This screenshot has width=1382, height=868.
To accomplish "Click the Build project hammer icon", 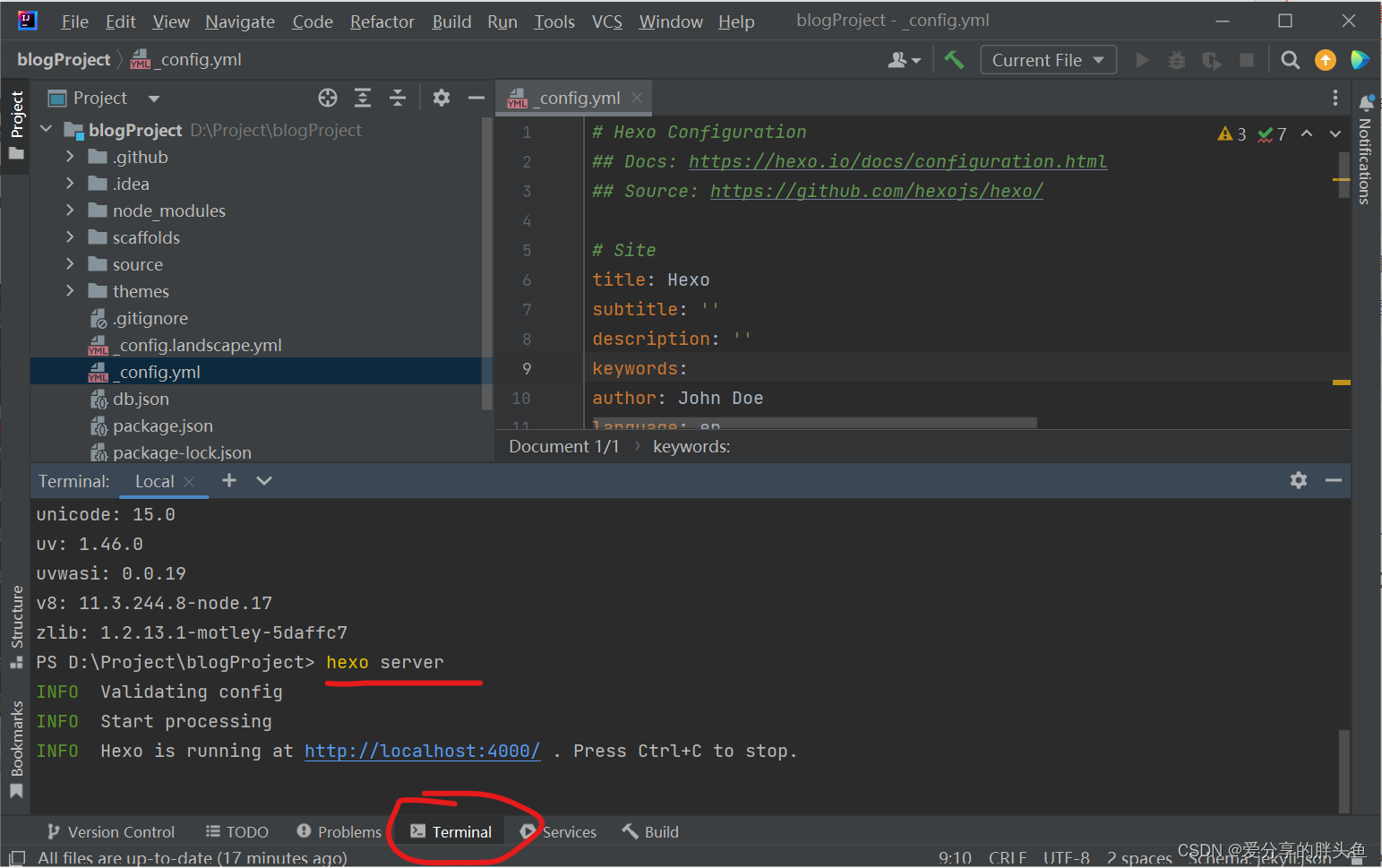I will 954,60.
